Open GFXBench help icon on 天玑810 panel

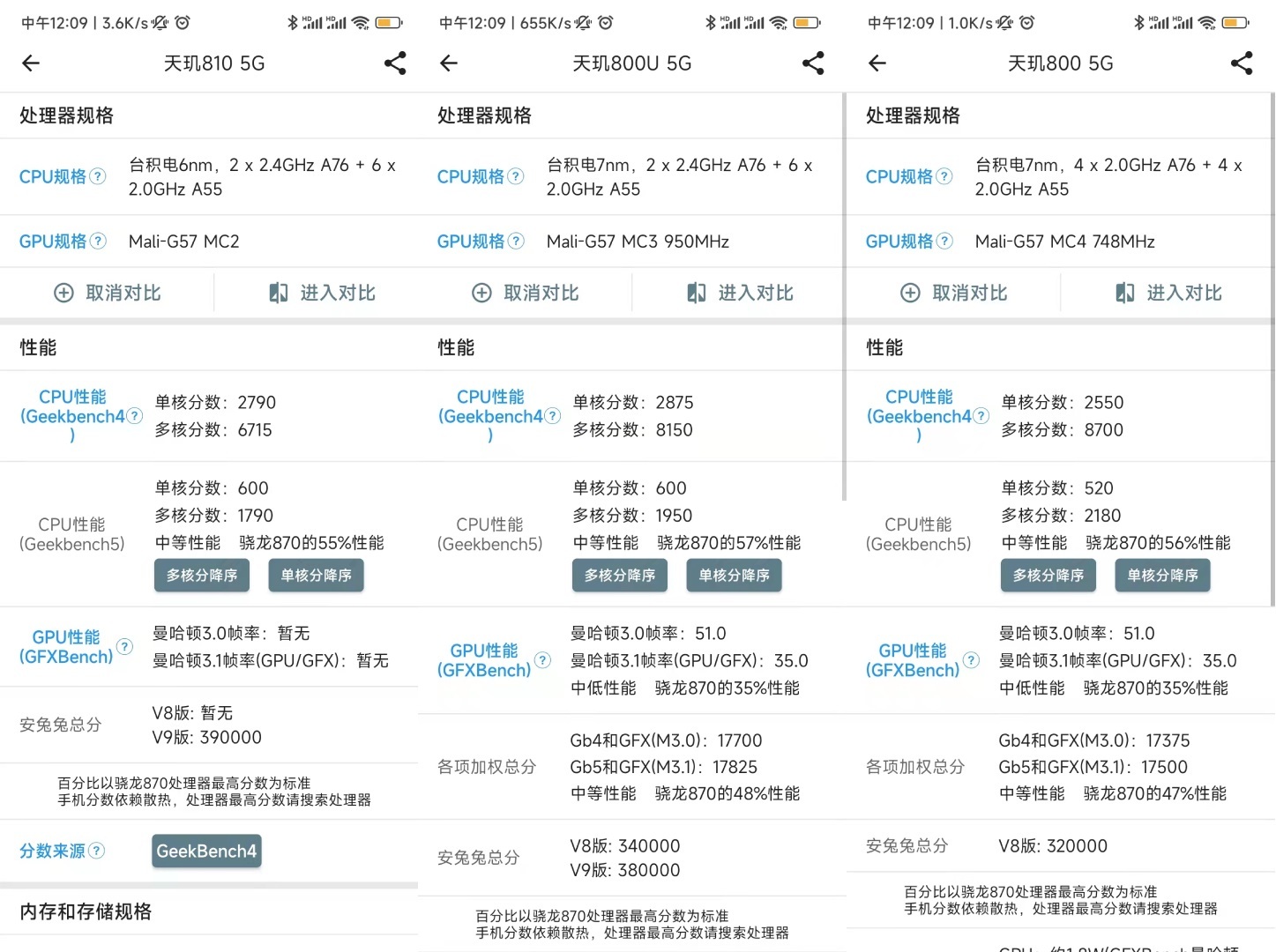pos(124,647)
